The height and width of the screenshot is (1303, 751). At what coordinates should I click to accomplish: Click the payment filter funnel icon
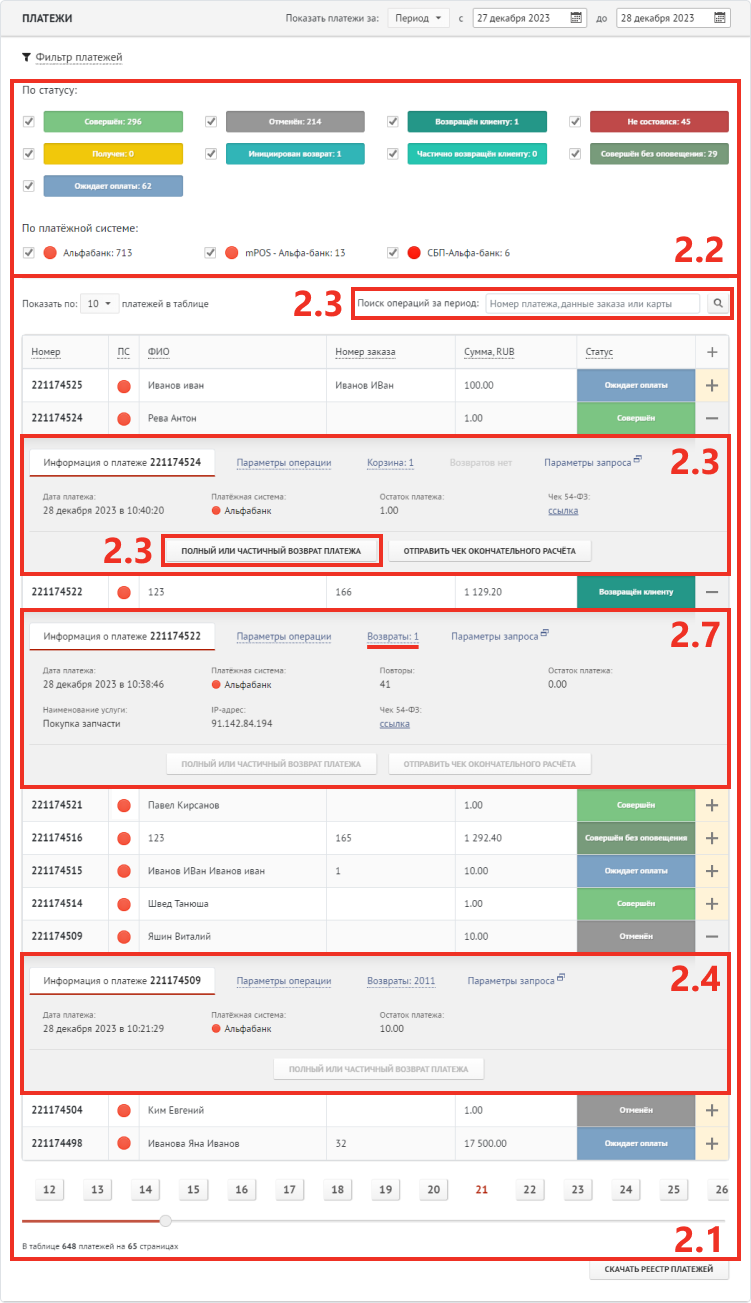click(x=27, y=58)
